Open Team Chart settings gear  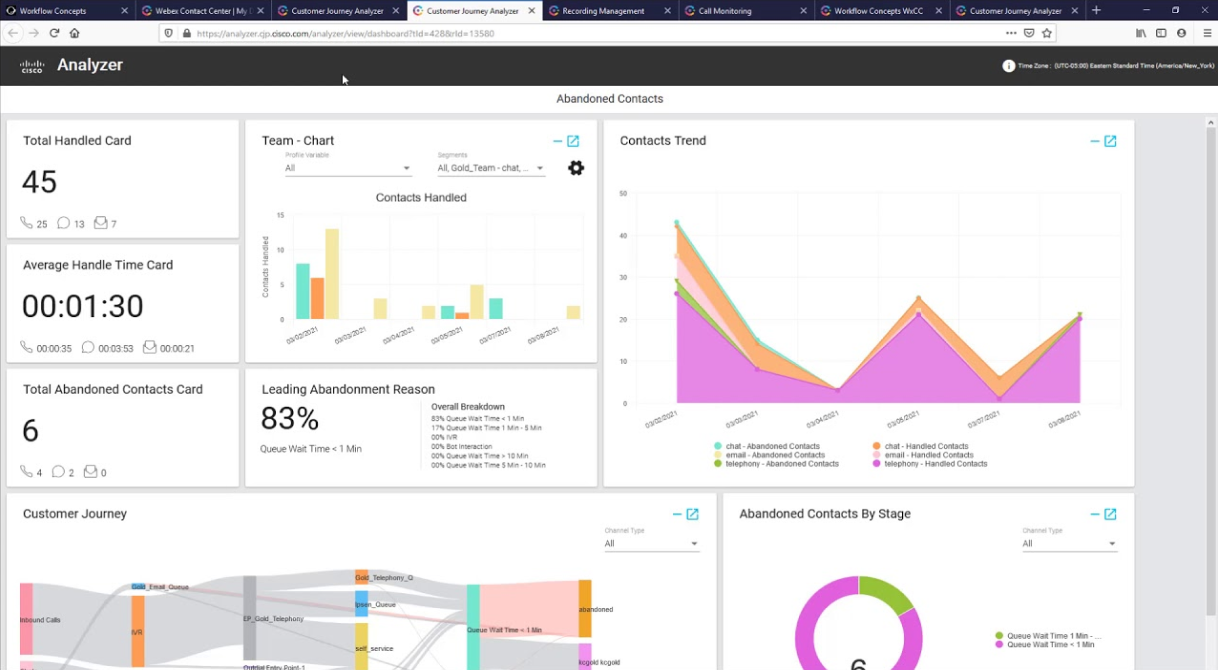click(x=576, y=168)
